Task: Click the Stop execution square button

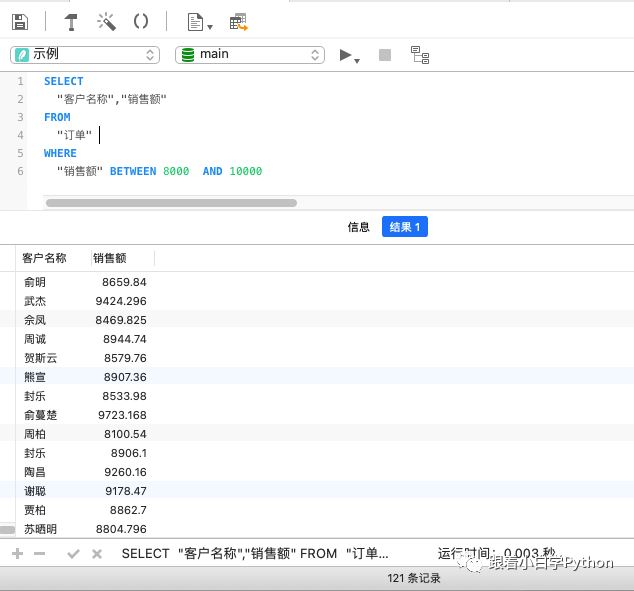Action: point(385,55)
